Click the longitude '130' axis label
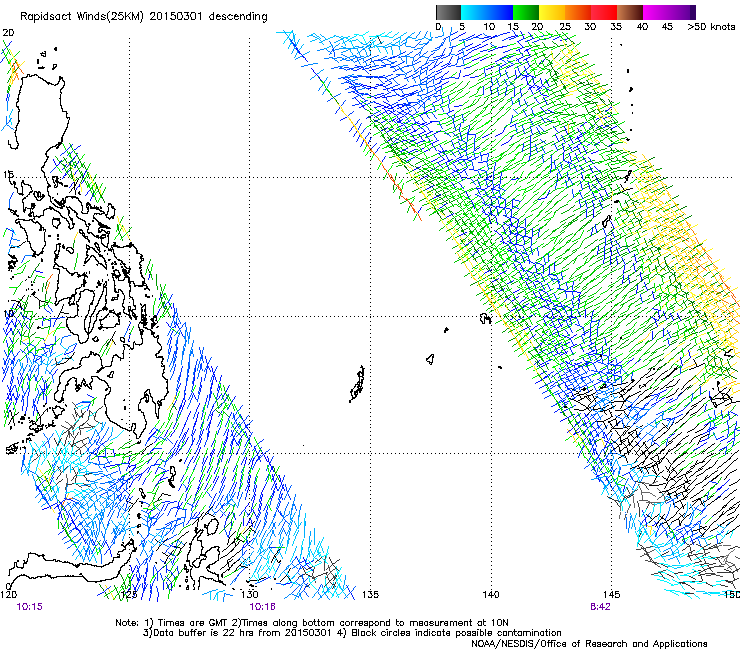Screen dimensions: 740x650 250,594
